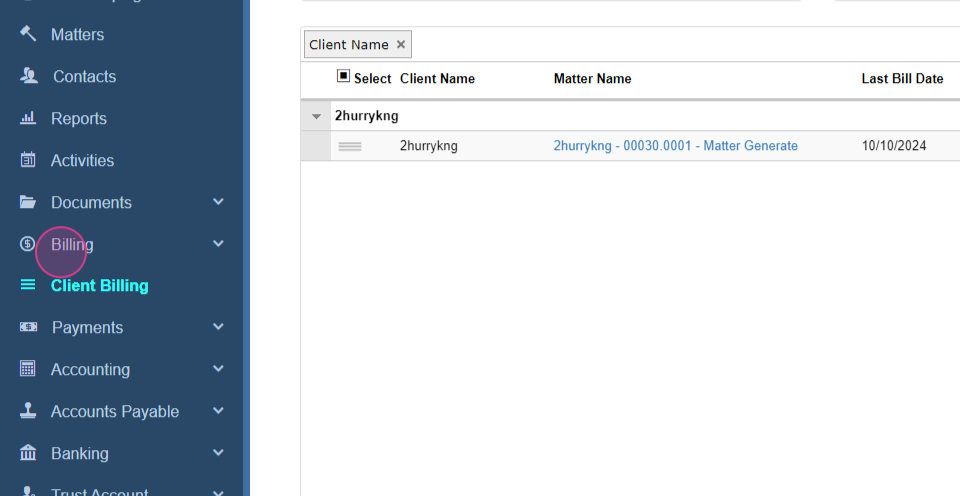Sort by the Client Name column header
This screenshot has width=960, height=496.
pyautogui.click(x=437, y=78)
